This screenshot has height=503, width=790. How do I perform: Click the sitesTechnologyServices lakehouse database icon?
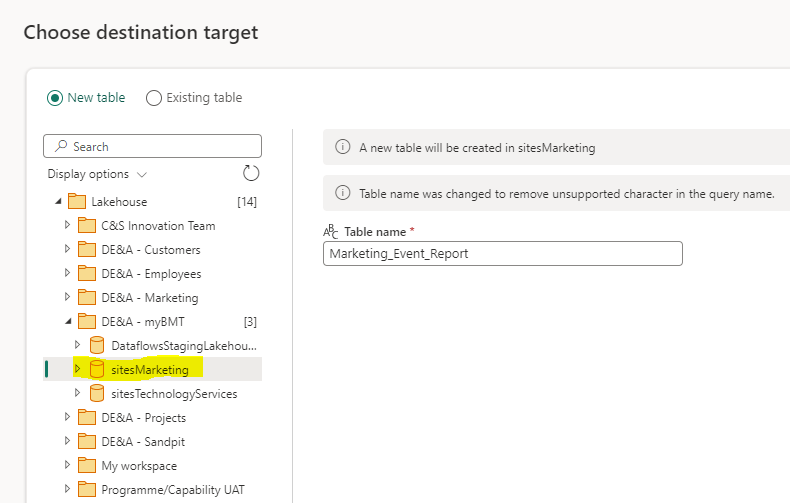[97, 393]
